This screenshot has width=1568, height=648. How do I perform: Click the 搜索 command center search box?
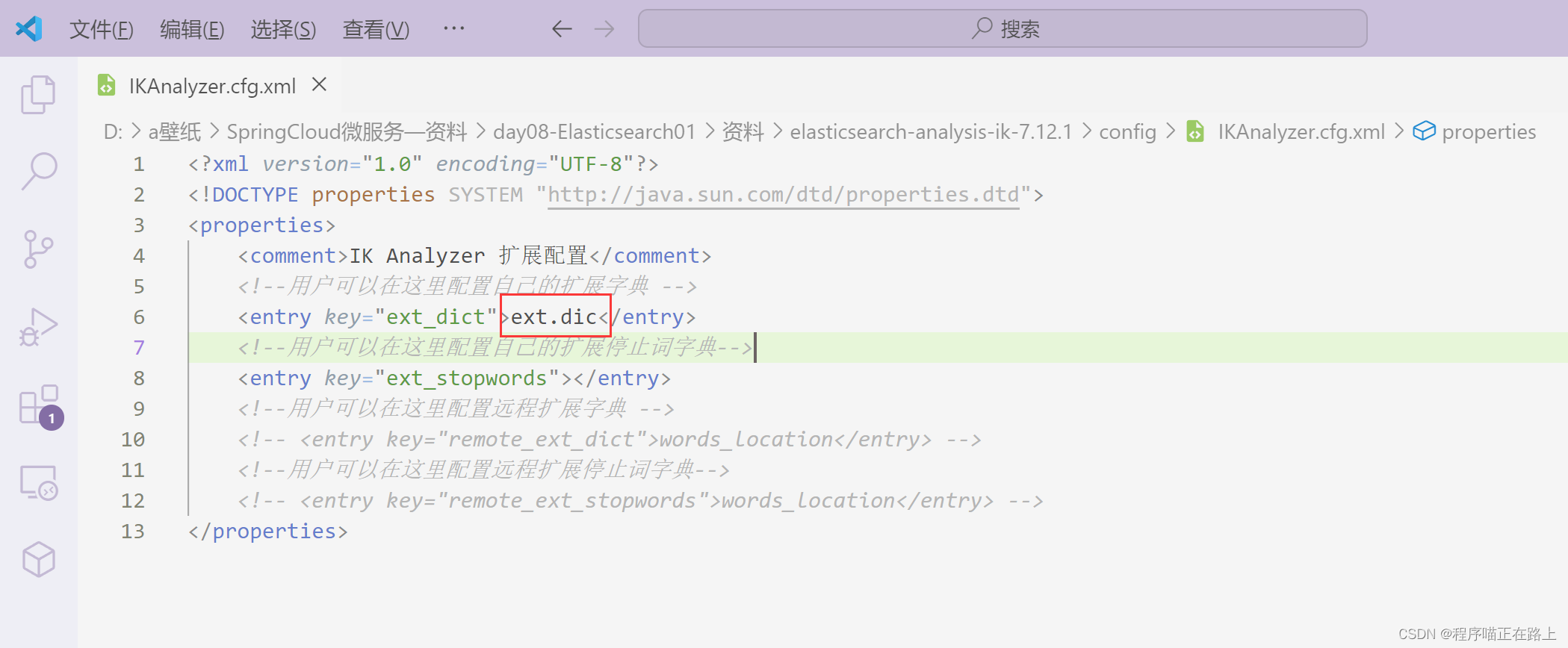click(1003, 28)
